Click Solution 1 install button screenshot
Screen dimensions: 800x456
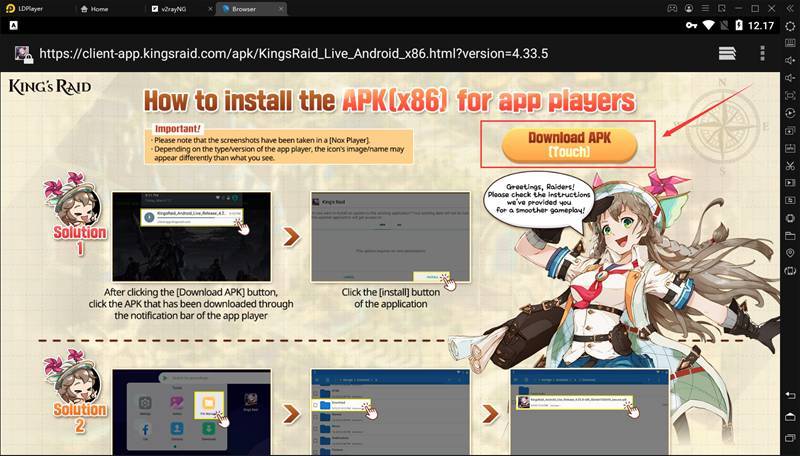click(x=390, y=237)
